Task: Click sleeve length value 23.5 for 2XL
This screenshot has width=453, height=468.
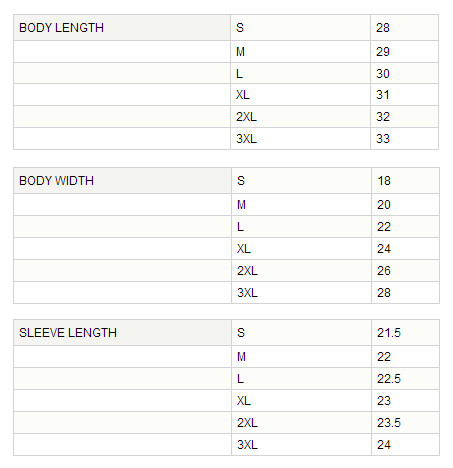Action: click(405, 423)
